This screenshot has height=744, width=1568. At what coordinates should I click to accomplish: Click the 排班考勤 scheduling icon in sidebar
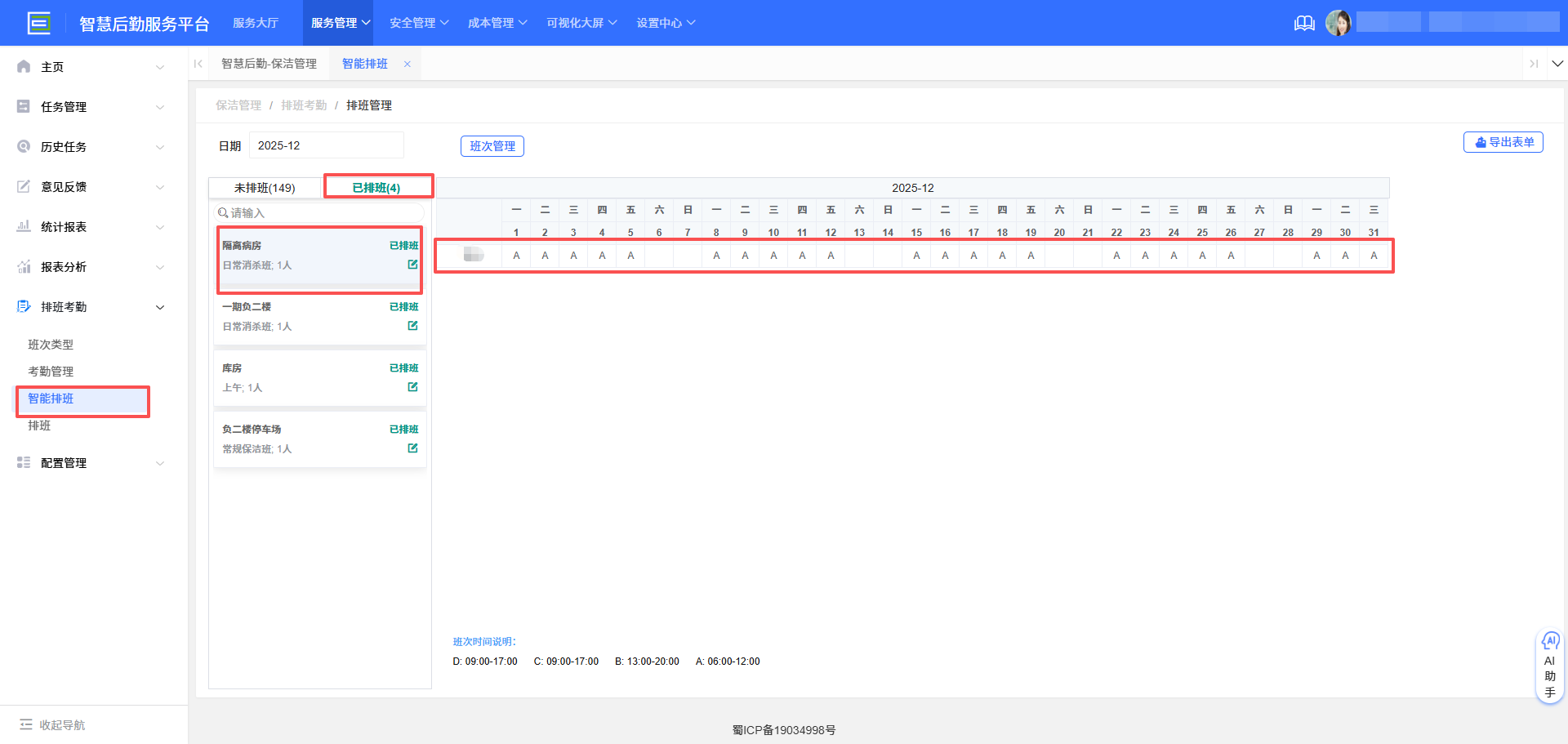pos(24,306)
